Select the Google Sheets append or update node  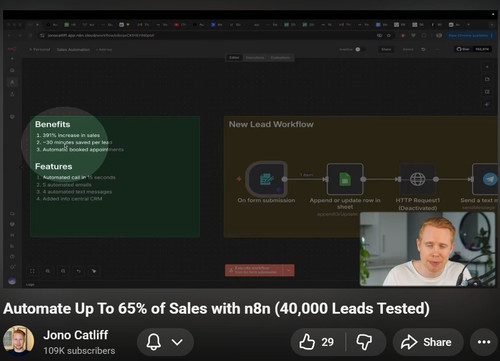point(345,179)
